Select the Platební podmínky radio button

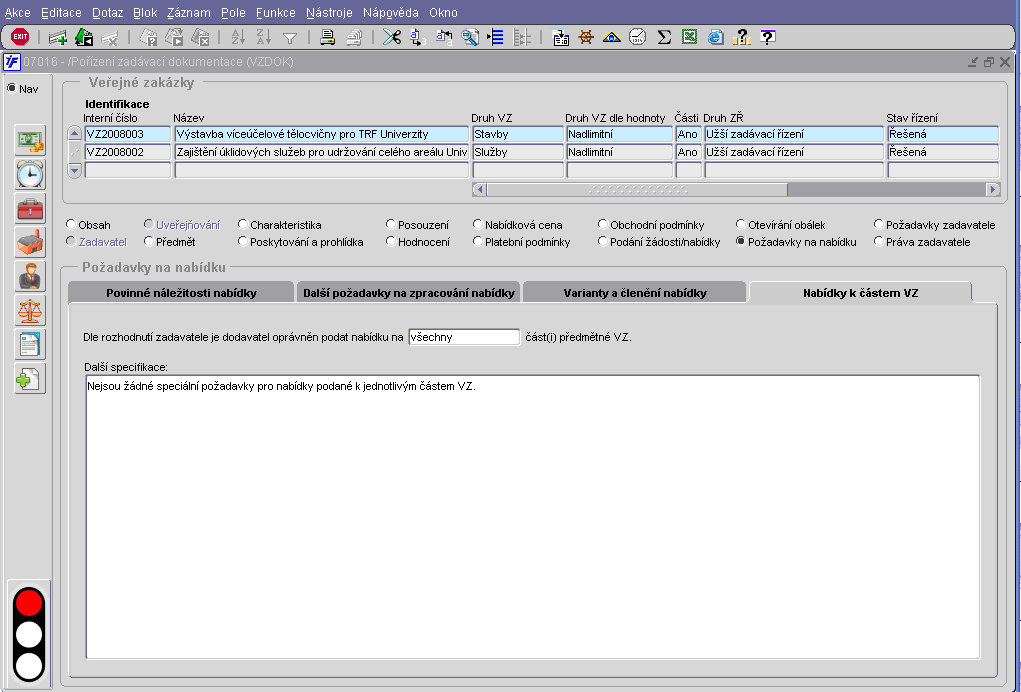478,242
